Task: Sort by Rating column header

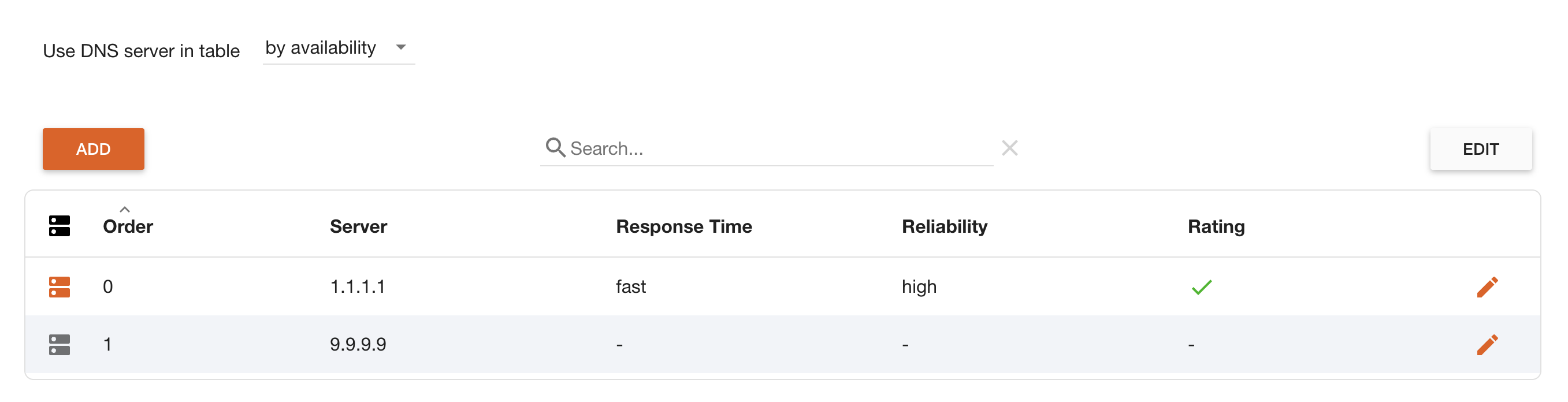Action: point(1216,226)
